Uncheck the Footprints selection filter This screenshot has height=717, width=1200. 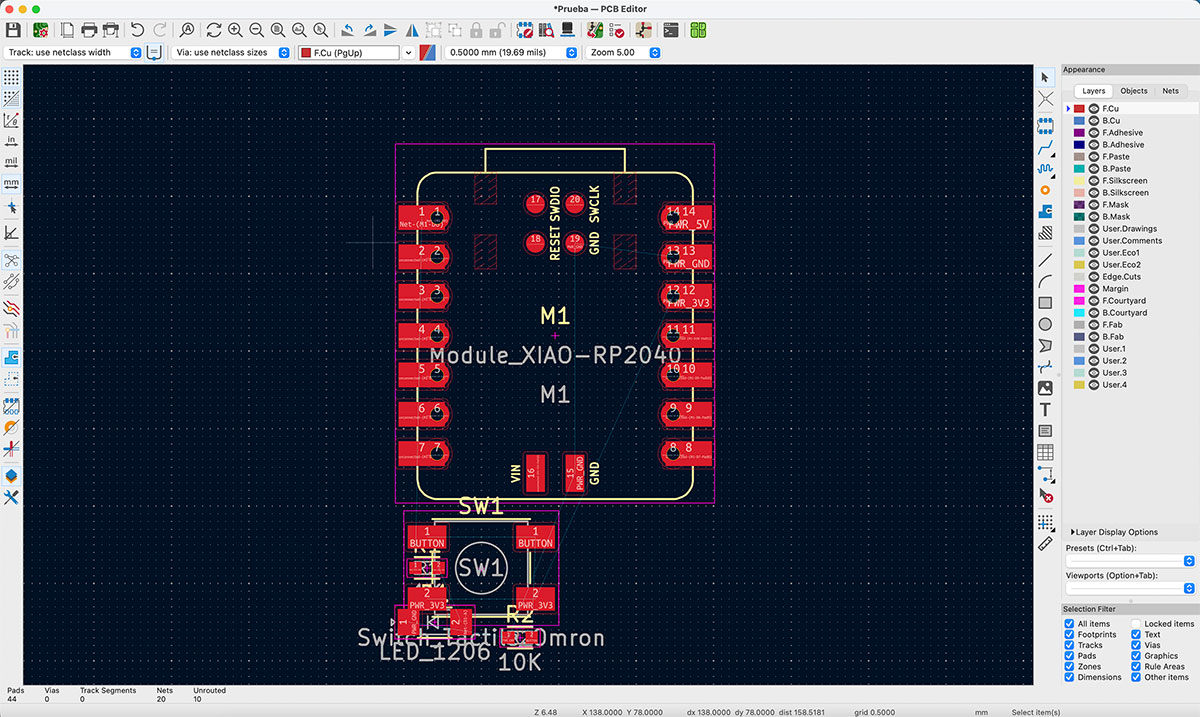tap(1069, 634)
